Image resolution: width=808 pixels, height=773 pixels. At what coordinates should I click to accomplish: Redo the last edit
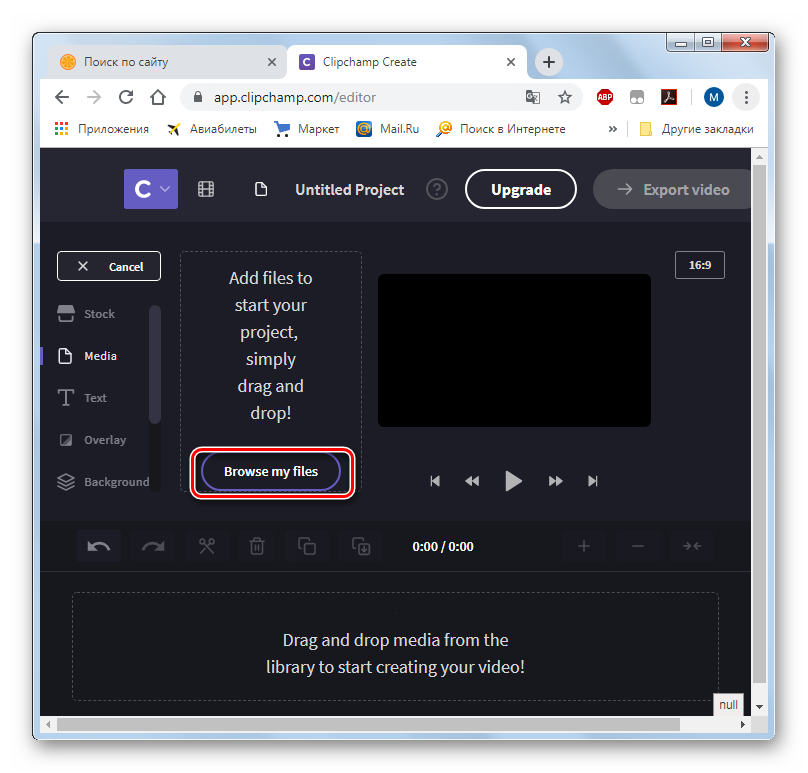pos(153,546)
